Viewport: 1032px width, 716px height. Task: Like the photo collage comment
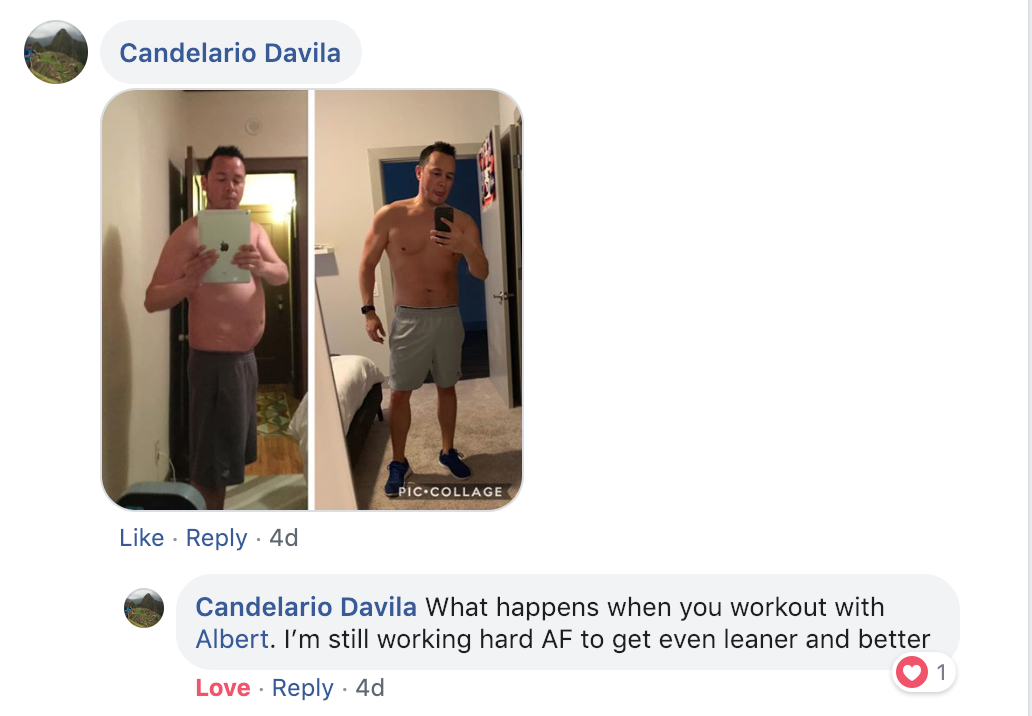pos(142,538)
